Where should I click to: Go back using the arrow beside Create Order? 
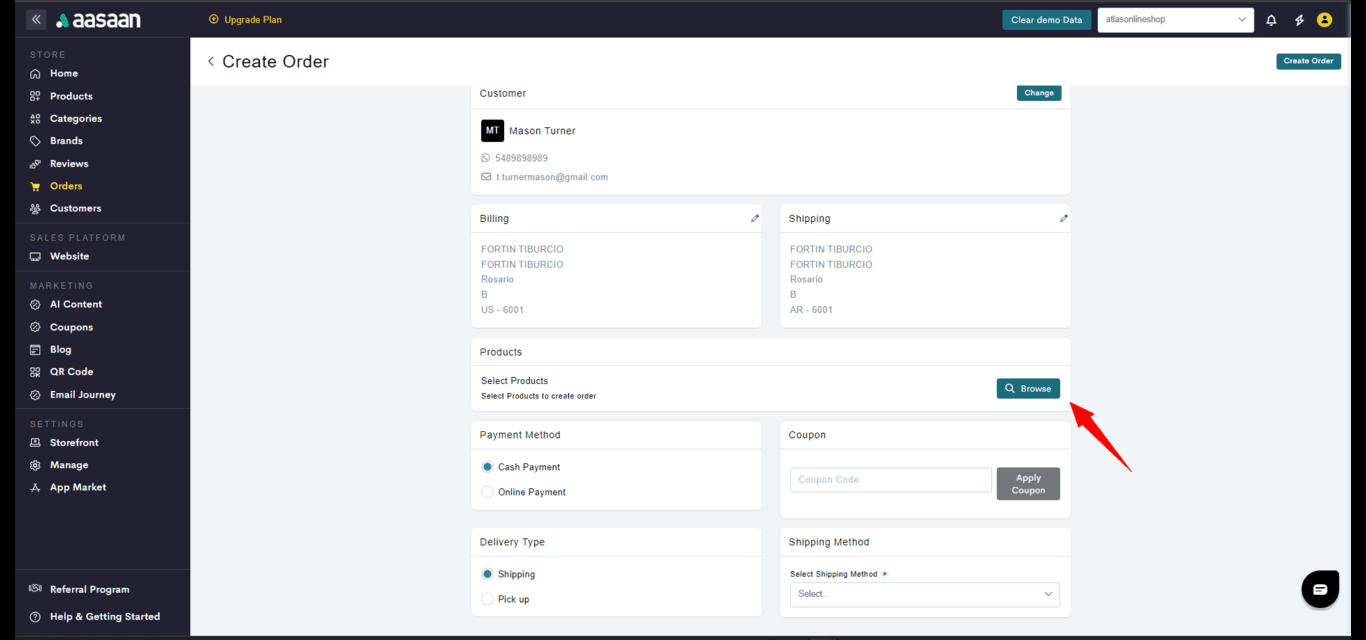coord(211,62)
